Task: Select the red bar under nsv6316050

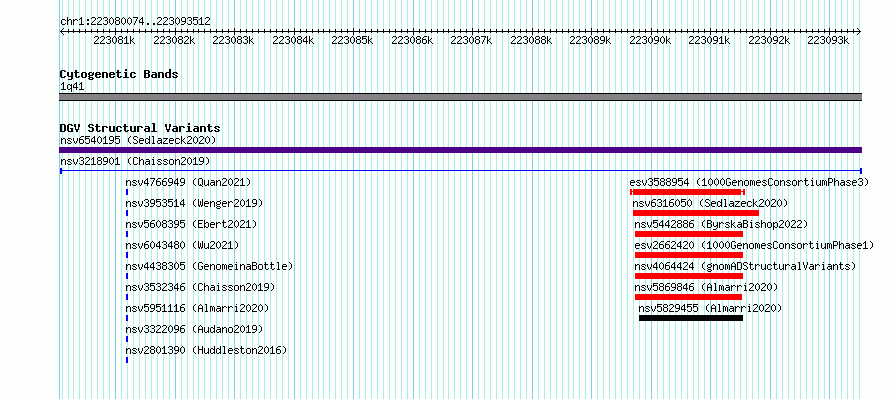Action: [x=696, y=213]
